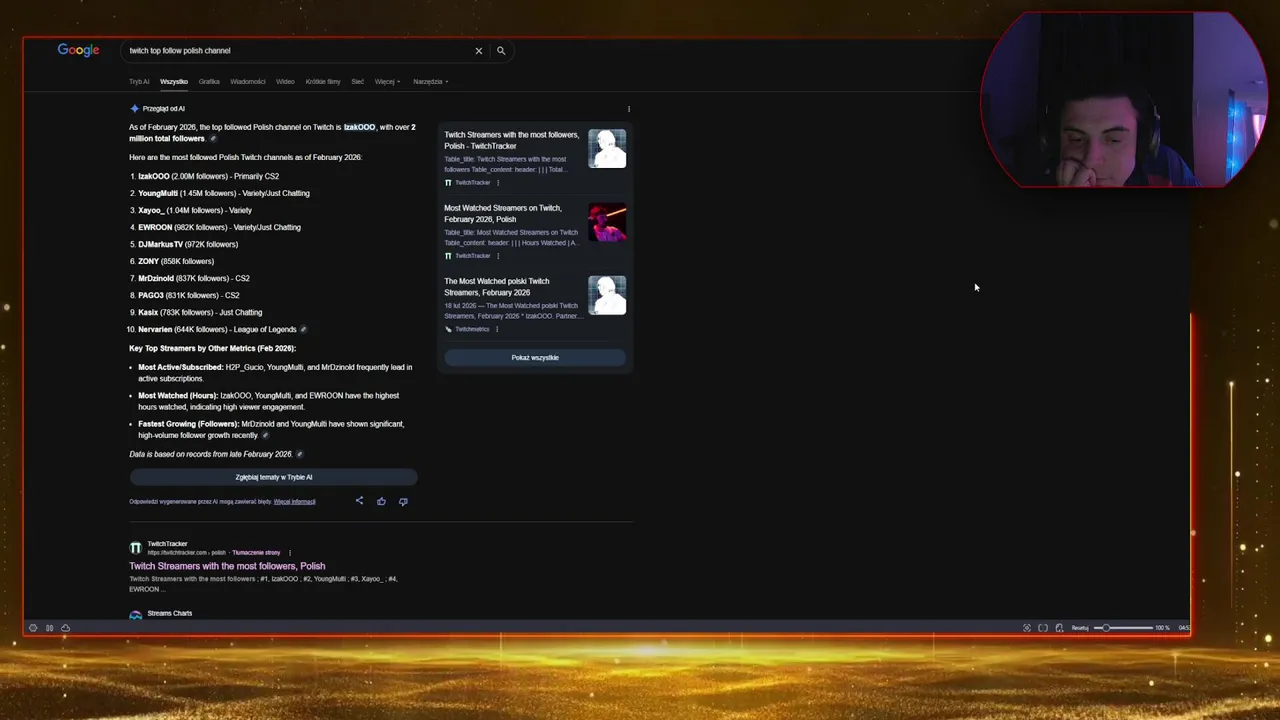Click Streams Charts favicon
1280x720 pixels.
coord(135,615)
